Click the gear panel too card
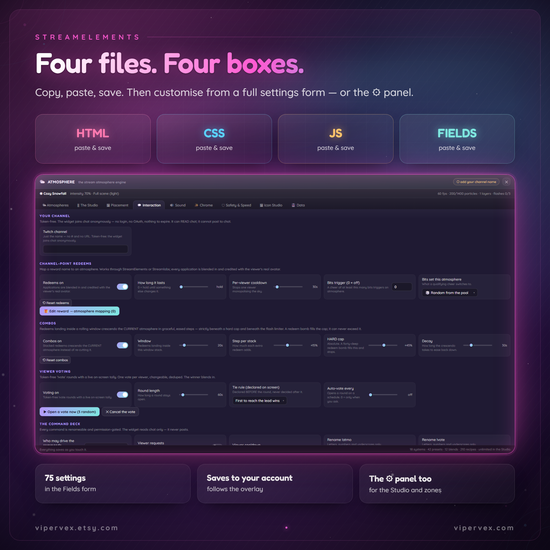 point(437,484)
